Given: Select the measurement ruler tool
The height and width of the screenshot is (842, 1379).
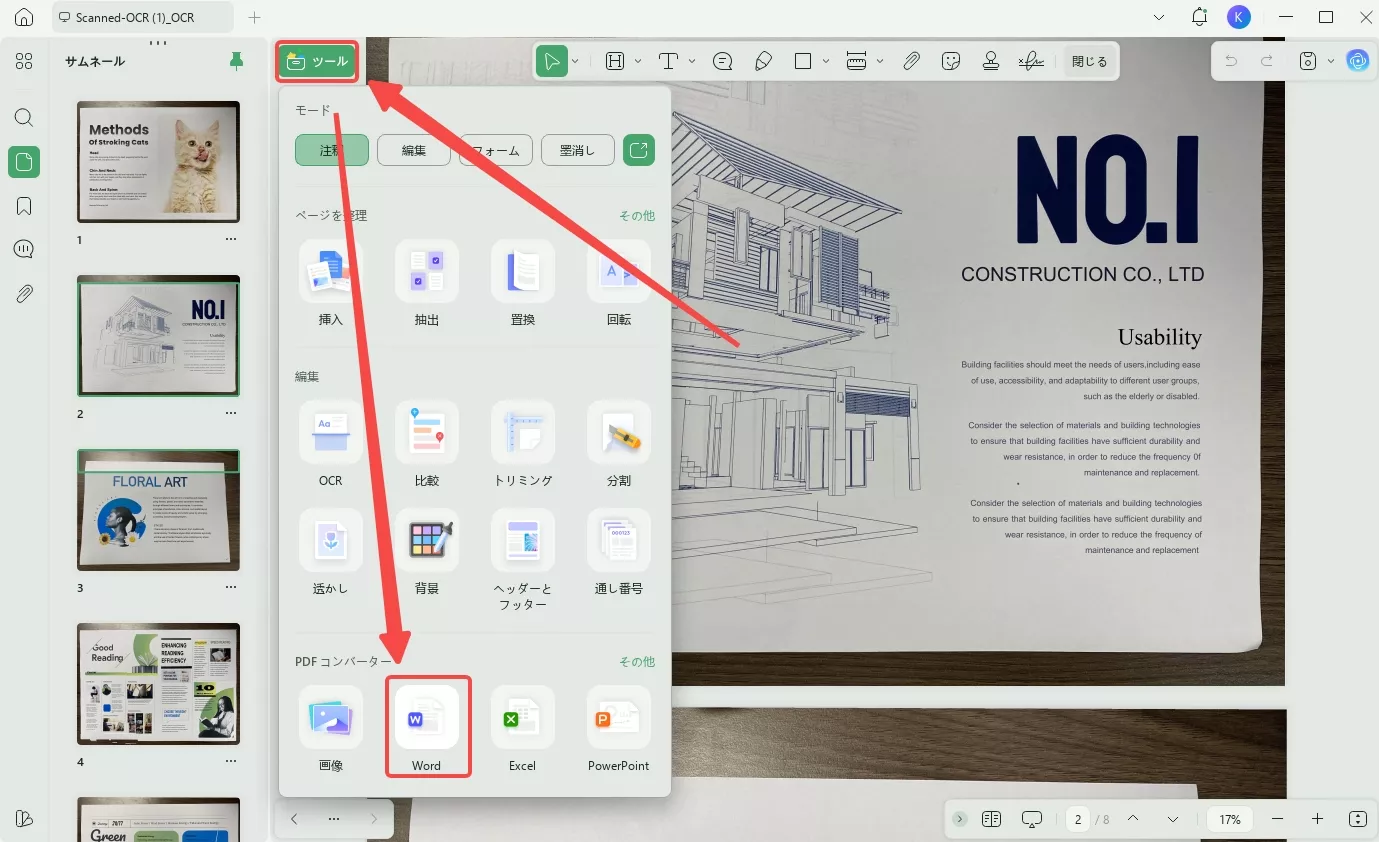Looking at the screenshot, I should [856, 62].
